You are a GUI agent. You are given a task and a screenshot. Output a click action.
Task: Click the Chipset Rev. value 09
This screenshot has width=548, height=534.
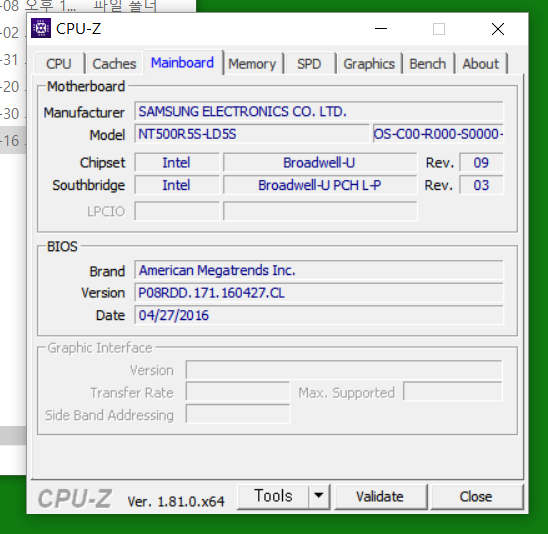[481, 163]
